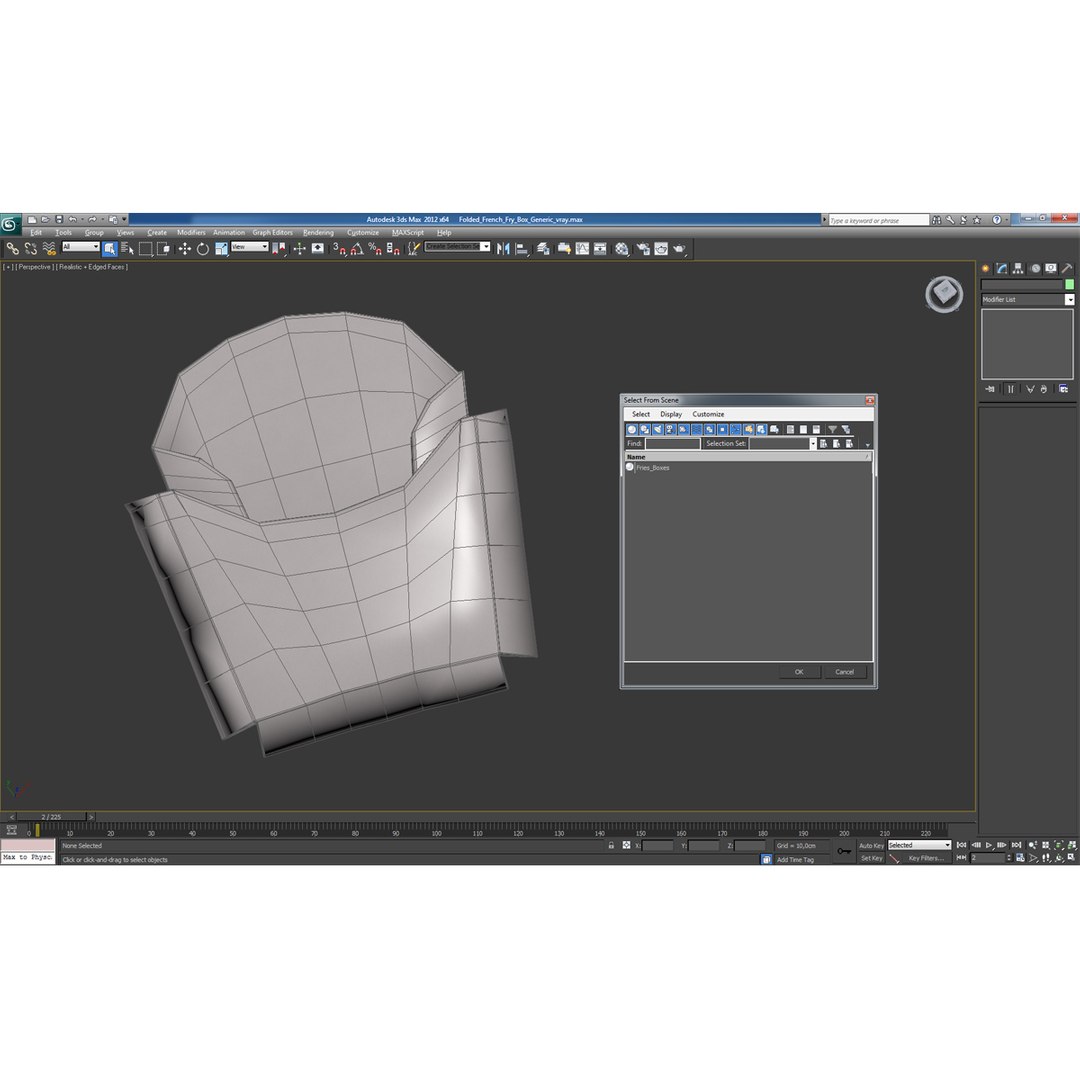Toggle Display Cameras filter in Select From Scene
The image size is (1080, 1080).
tap(670, 429)
